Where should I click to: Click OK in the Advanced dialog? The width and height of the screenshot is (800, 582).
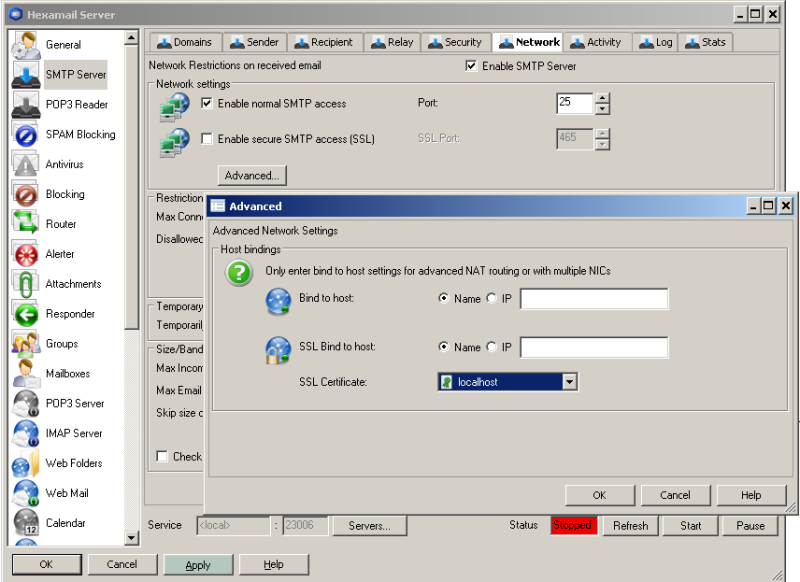(x=599, y=494)
